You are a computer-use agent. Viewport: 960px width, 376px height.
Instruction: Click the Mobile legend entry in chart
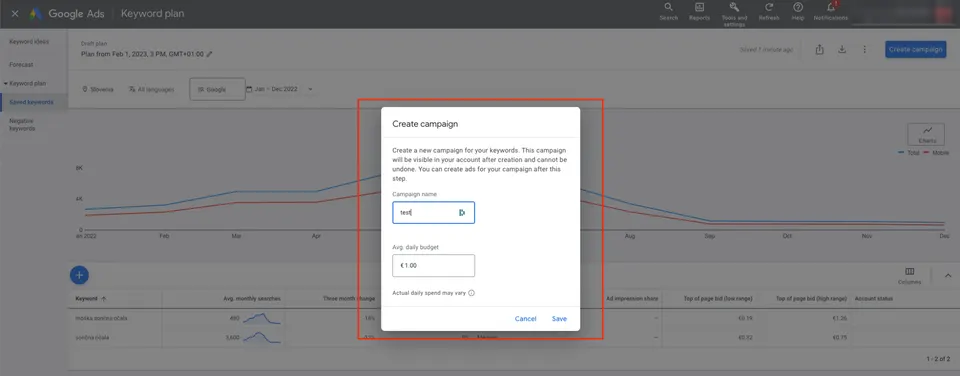(x=936, y=152)
